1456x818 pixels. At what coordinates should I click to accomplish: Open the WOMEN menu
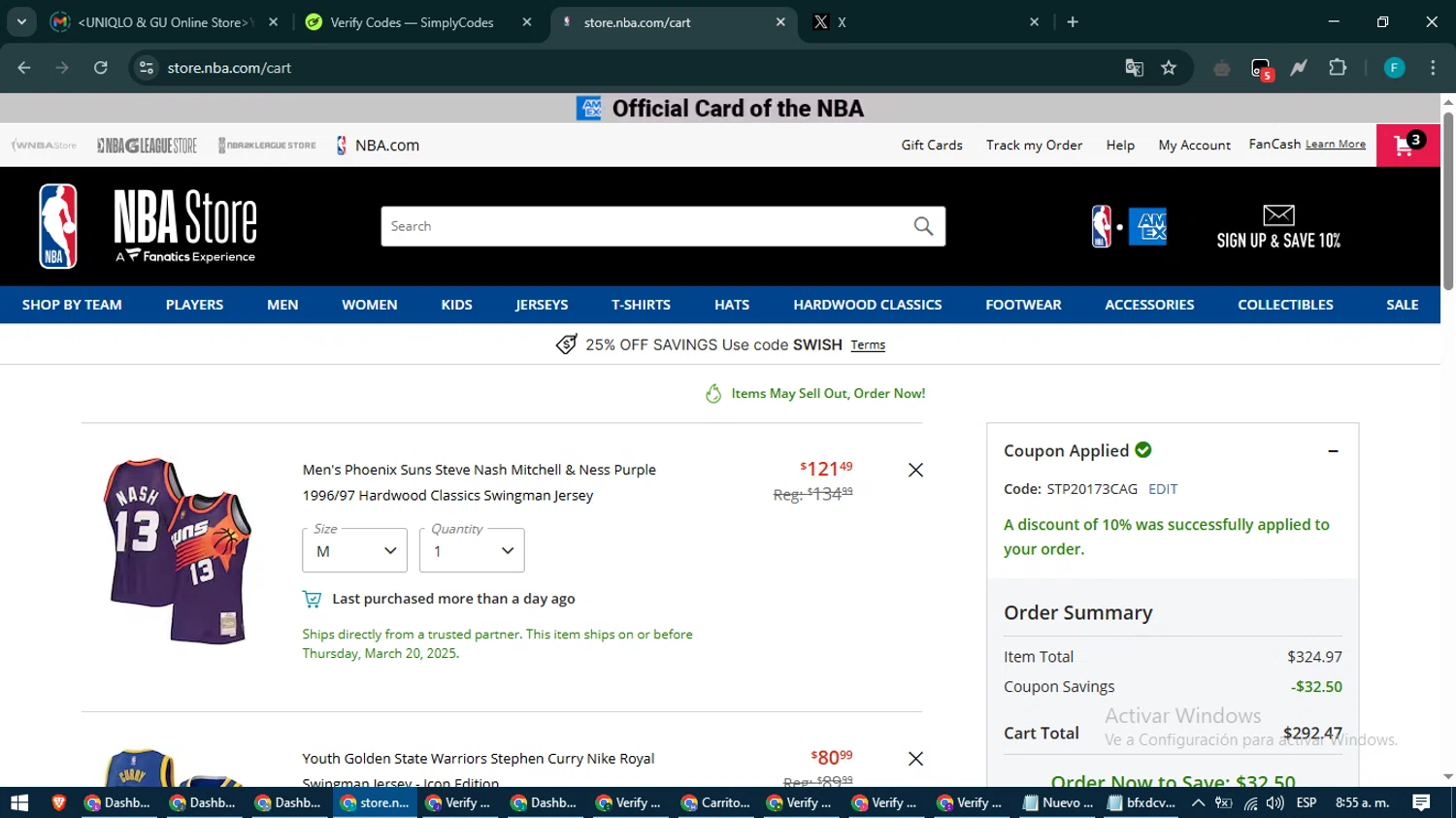[370, 305]
